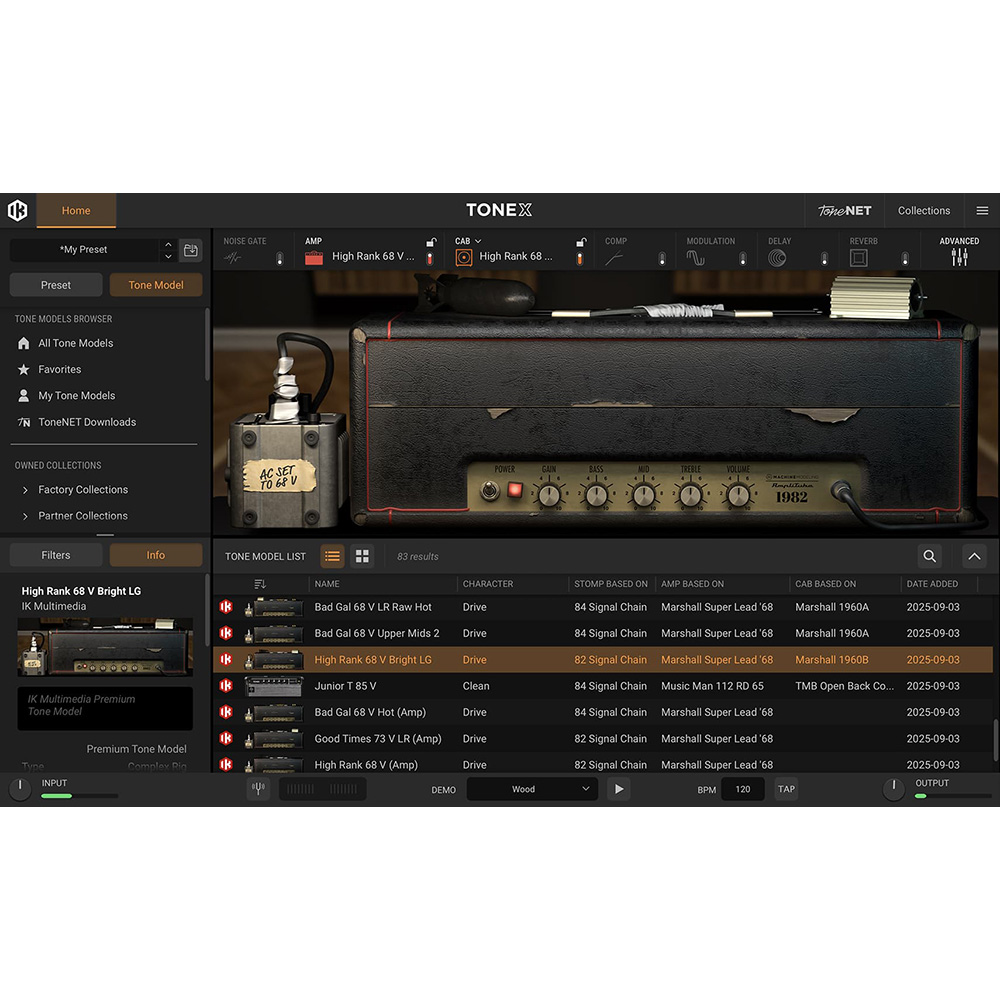1000x1000 pixels.
Task: Open the demo Wood dropdown
Action: tap(532, 789)
